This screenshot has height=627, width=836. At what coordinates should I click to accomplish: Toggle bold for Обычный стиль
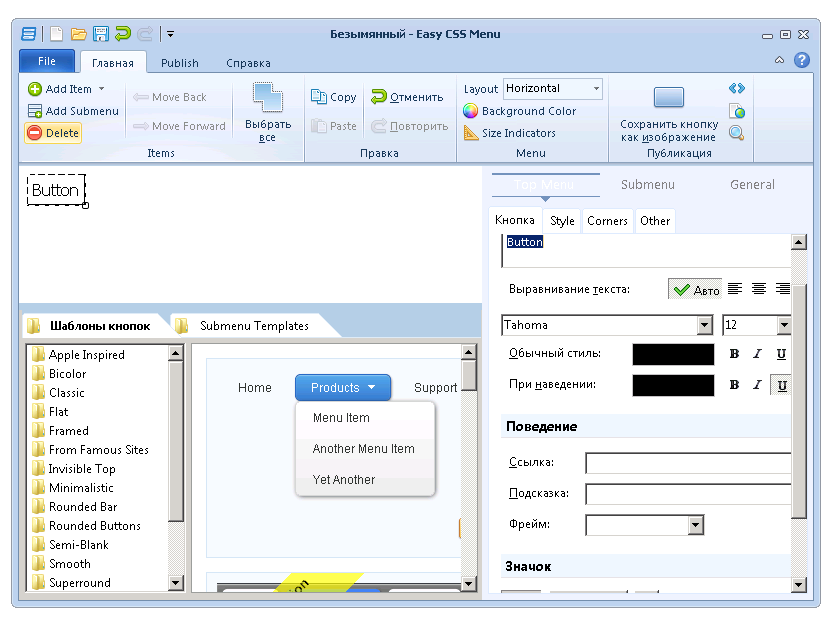coord(734,354)
